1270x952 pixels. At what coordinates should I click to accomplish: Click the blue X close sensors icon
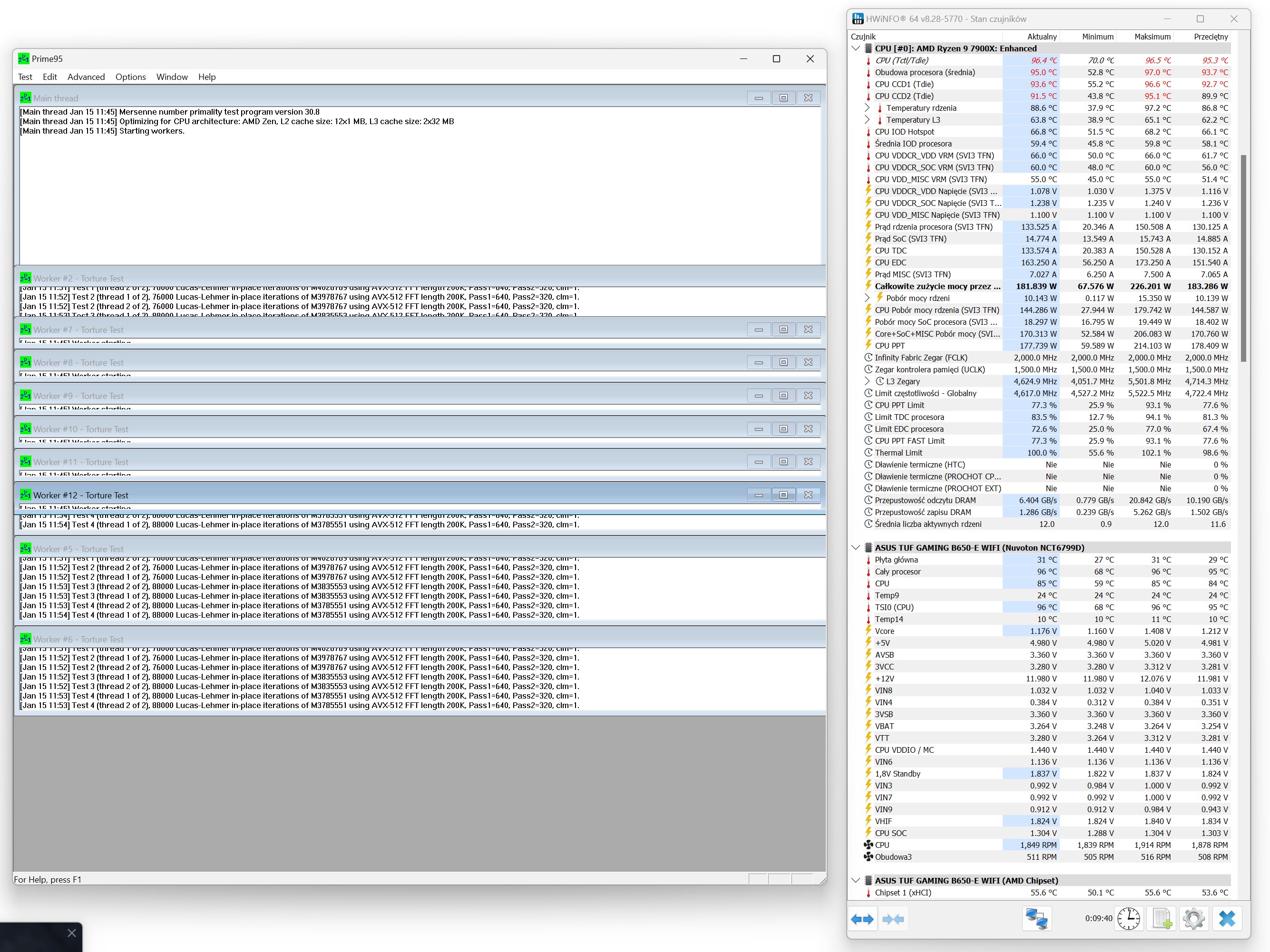1227,919
